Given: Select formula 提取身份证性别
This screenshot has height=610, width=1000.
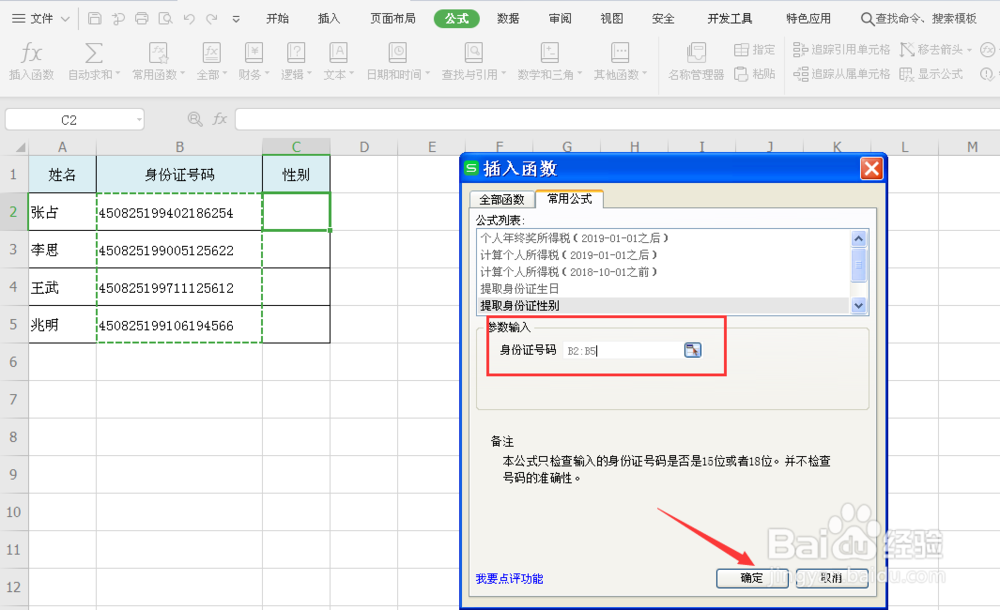Looking at the screenshot, I should [663, 306].
